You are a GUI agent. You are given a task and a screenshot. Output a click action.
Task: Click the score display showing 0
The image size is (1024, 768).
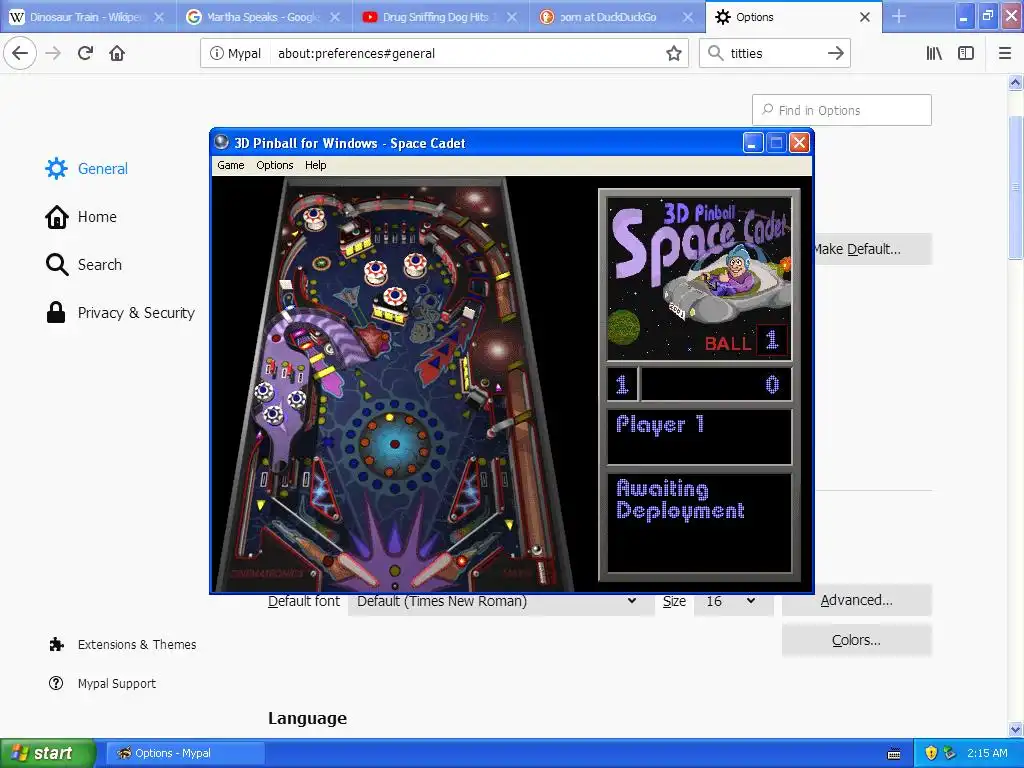(x=716, y=384)
